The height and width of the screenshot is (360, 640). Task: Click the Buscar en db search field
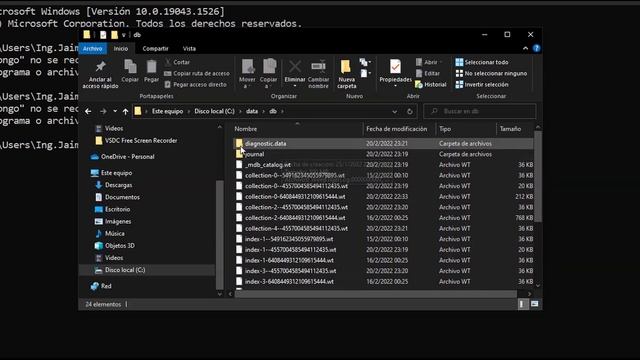pos(480,111)
